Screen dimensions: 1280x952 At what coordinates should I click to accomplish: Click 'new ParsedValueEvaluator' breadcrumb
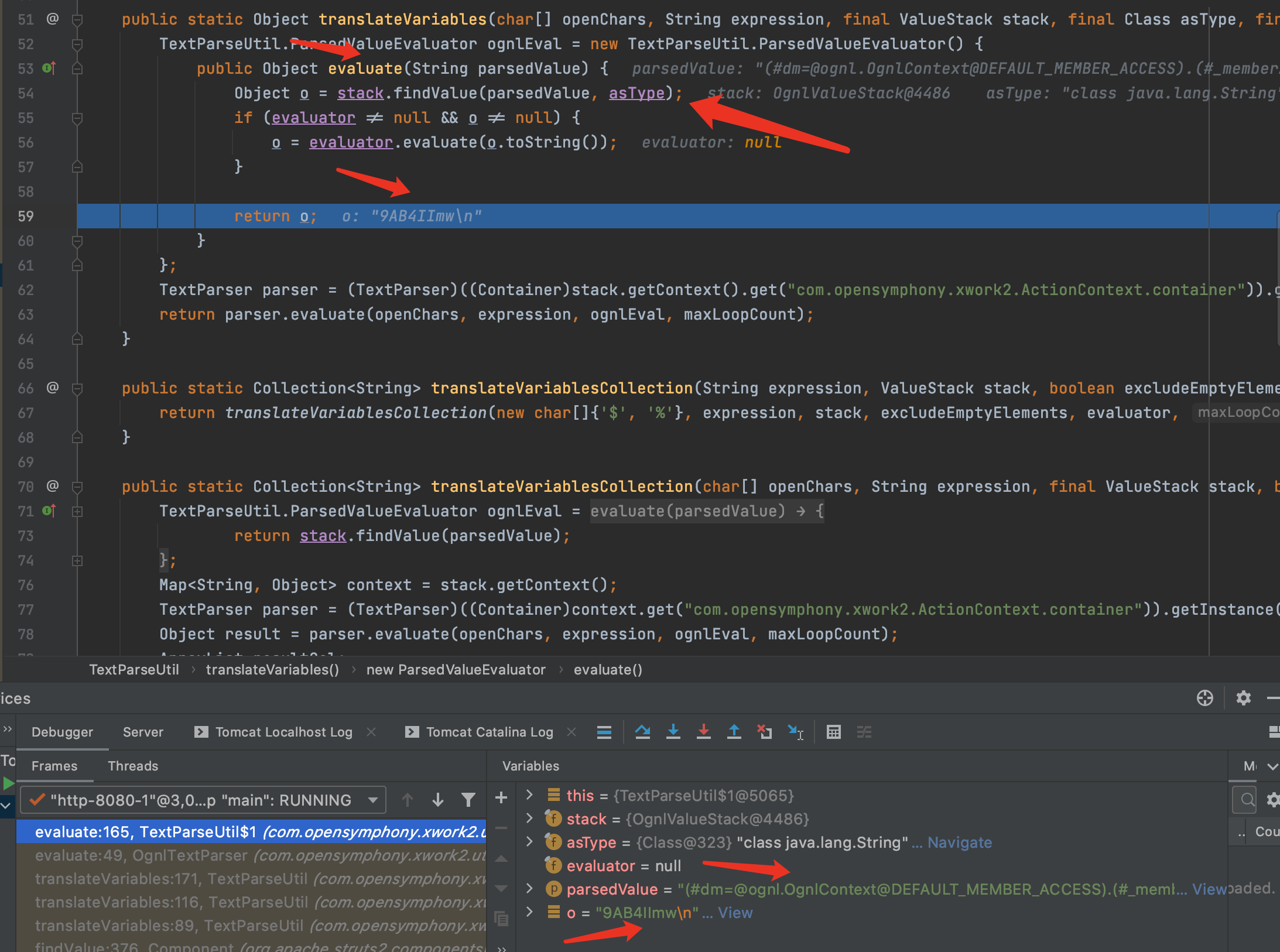click(x=456, y=669)
